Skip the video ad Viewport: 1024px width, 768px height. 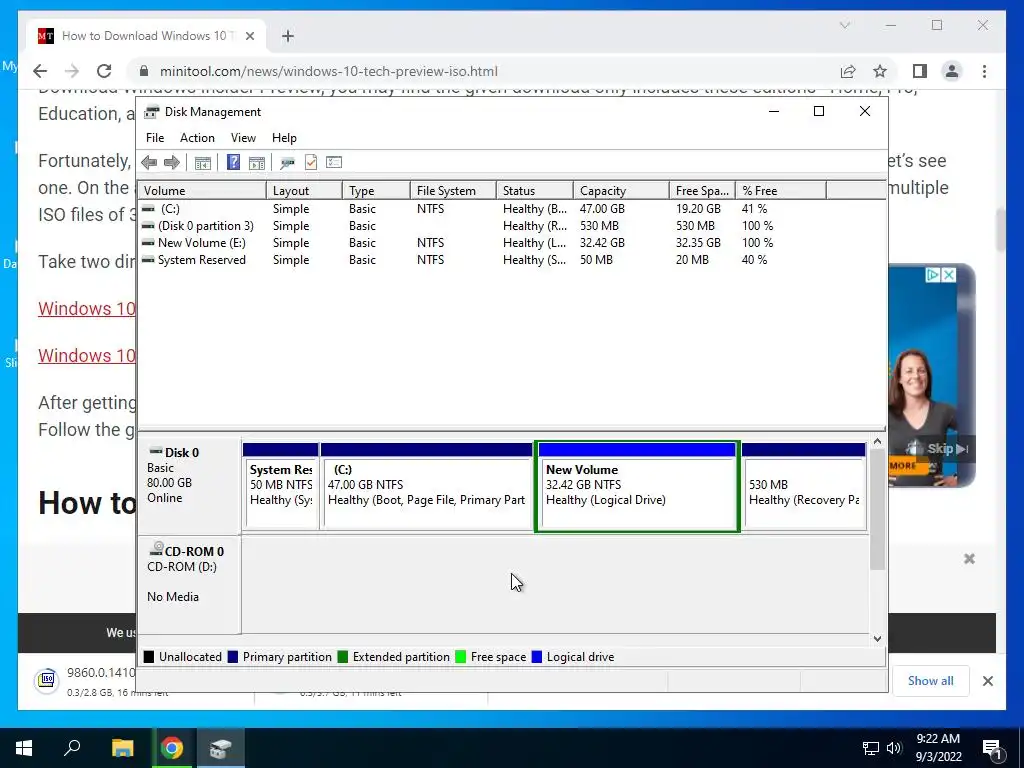[947, 449]
